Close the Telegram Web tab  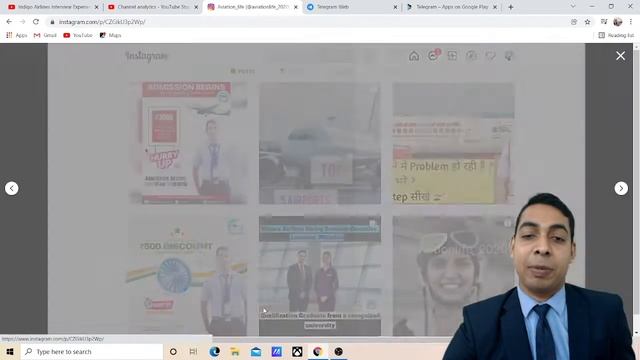tap(395, 7)
